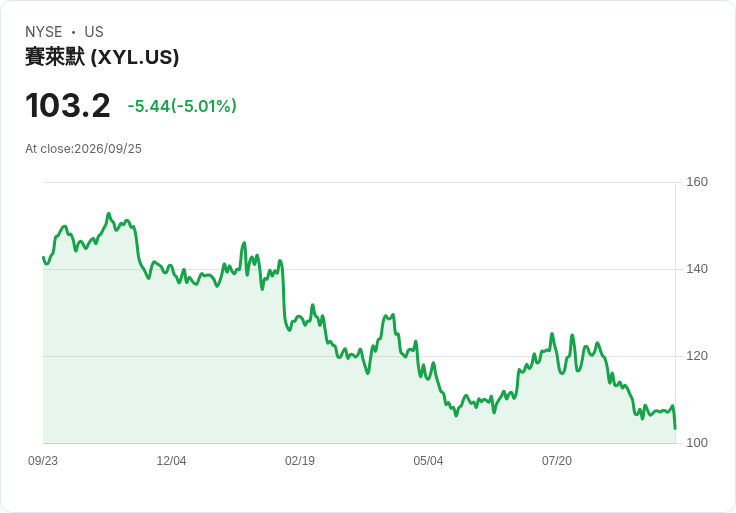
Task: Open the 賽萊默 (XYL.US) stock title
Action: (102, 57)
